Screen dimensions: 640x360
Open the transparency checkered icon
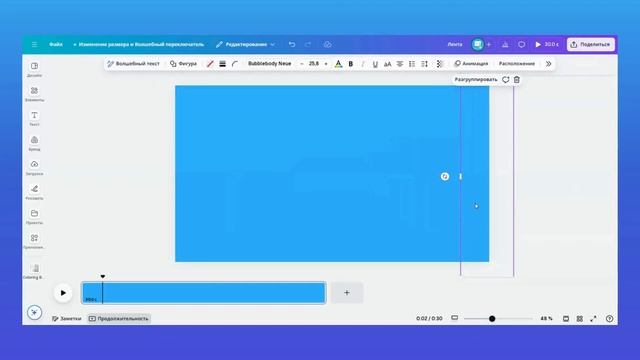coord(439,64)
